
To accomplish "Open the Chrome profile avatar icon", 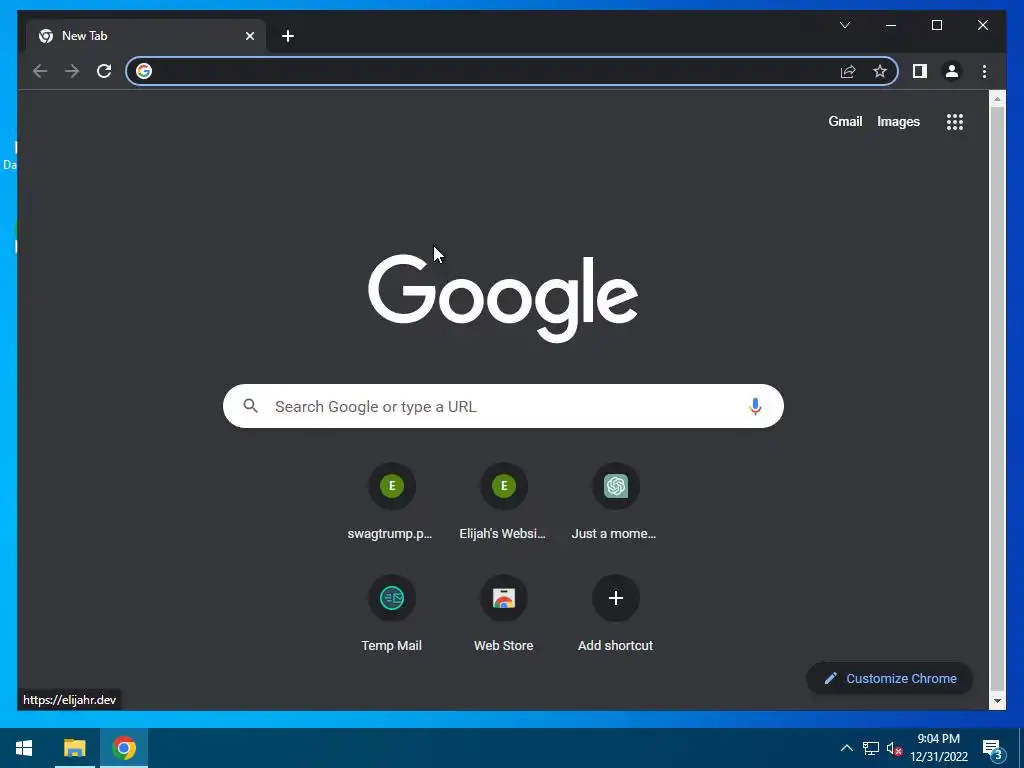I will 952,71.
